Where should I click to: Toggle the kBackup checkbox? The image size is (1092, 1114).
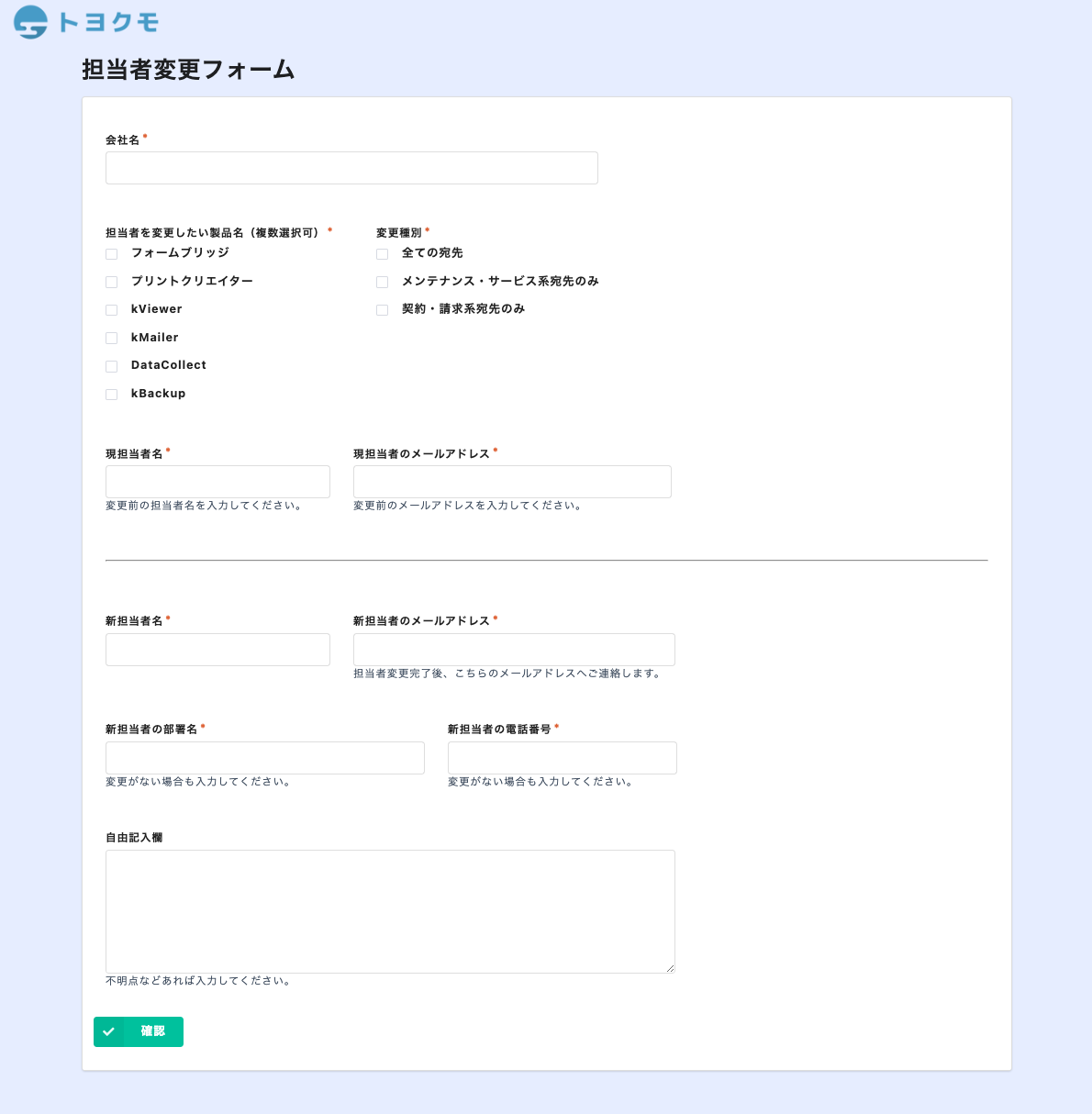112,395
